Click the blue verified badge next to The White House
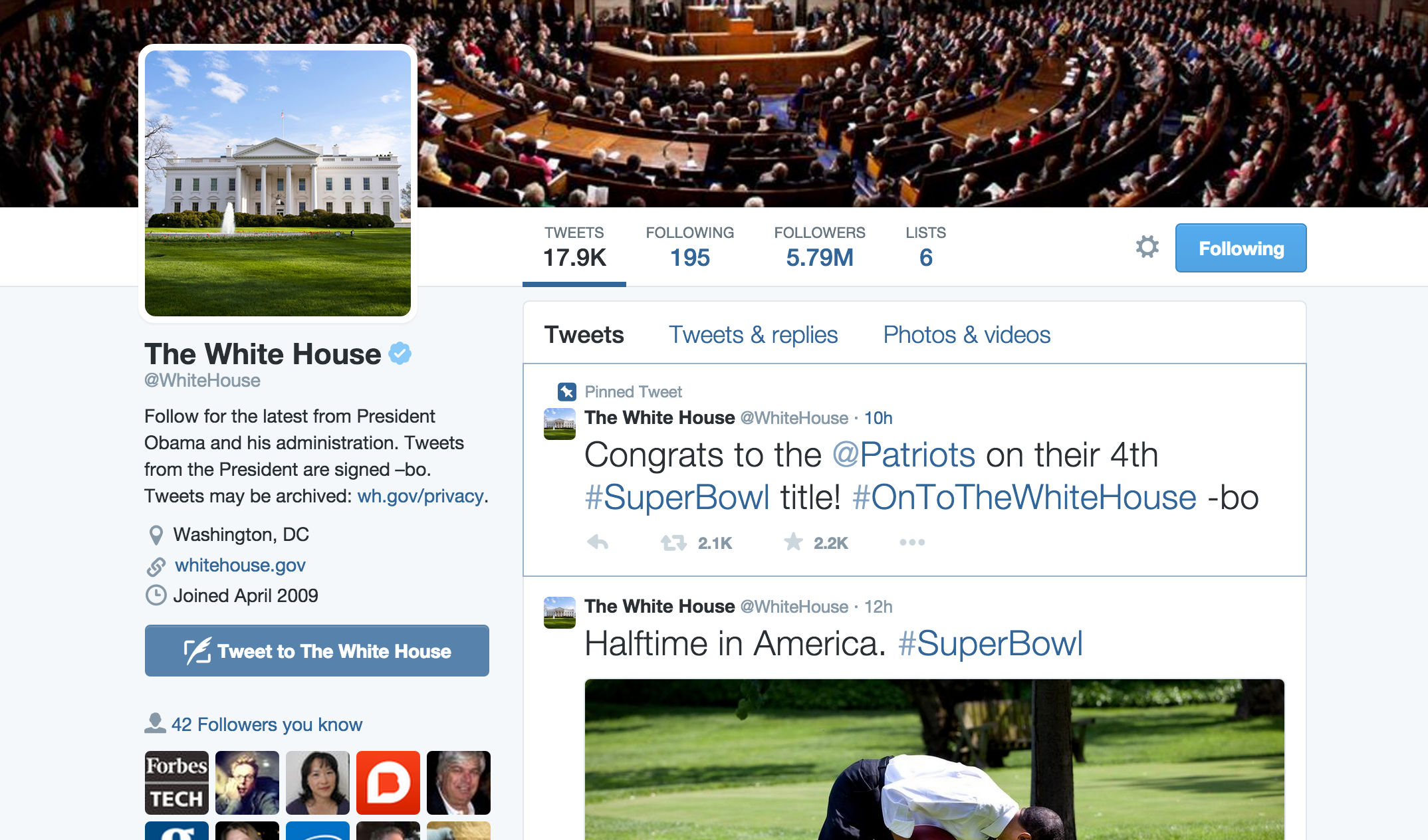 [400, 353]
